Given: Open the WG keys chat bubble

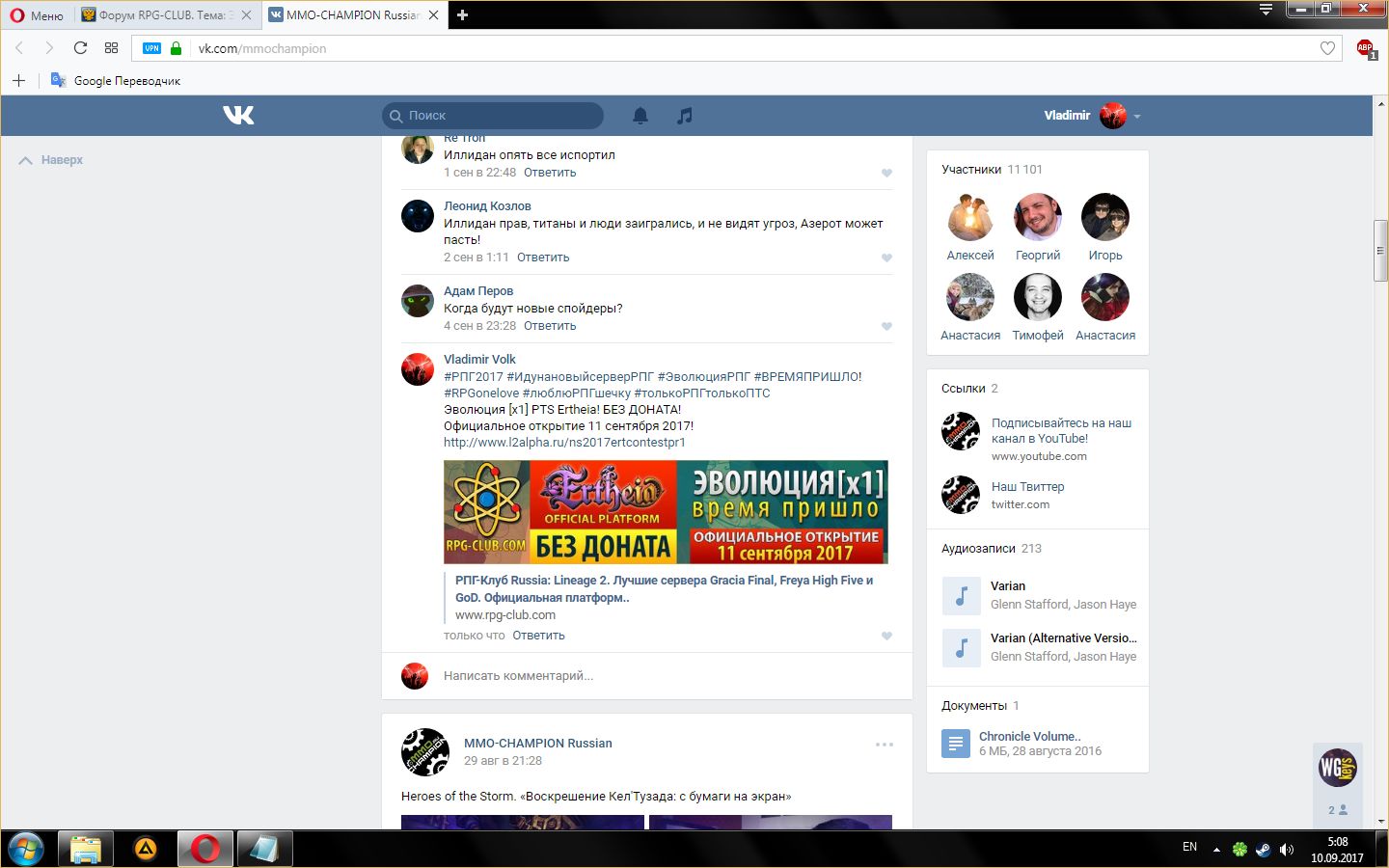Looking at the screenshot, I should [1338, 768].
